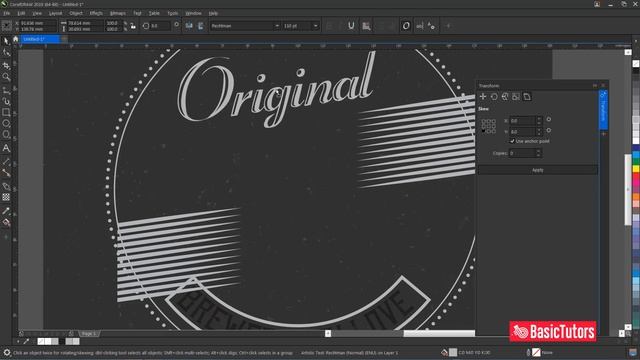Image resolution: width=640 pixels, height=360 pixels.
Task: Select the Freehand tool
Action: tap(6, 90)
